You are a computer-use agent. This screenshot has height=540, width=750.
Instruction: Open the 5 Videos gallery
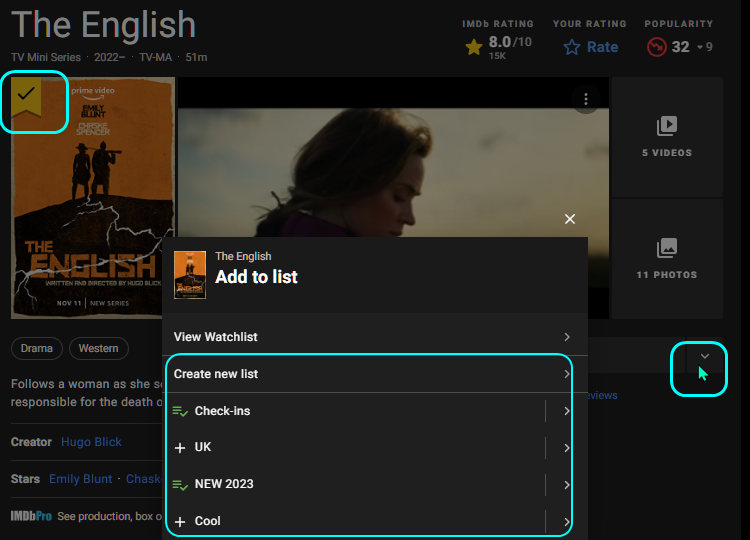[667, 137]
